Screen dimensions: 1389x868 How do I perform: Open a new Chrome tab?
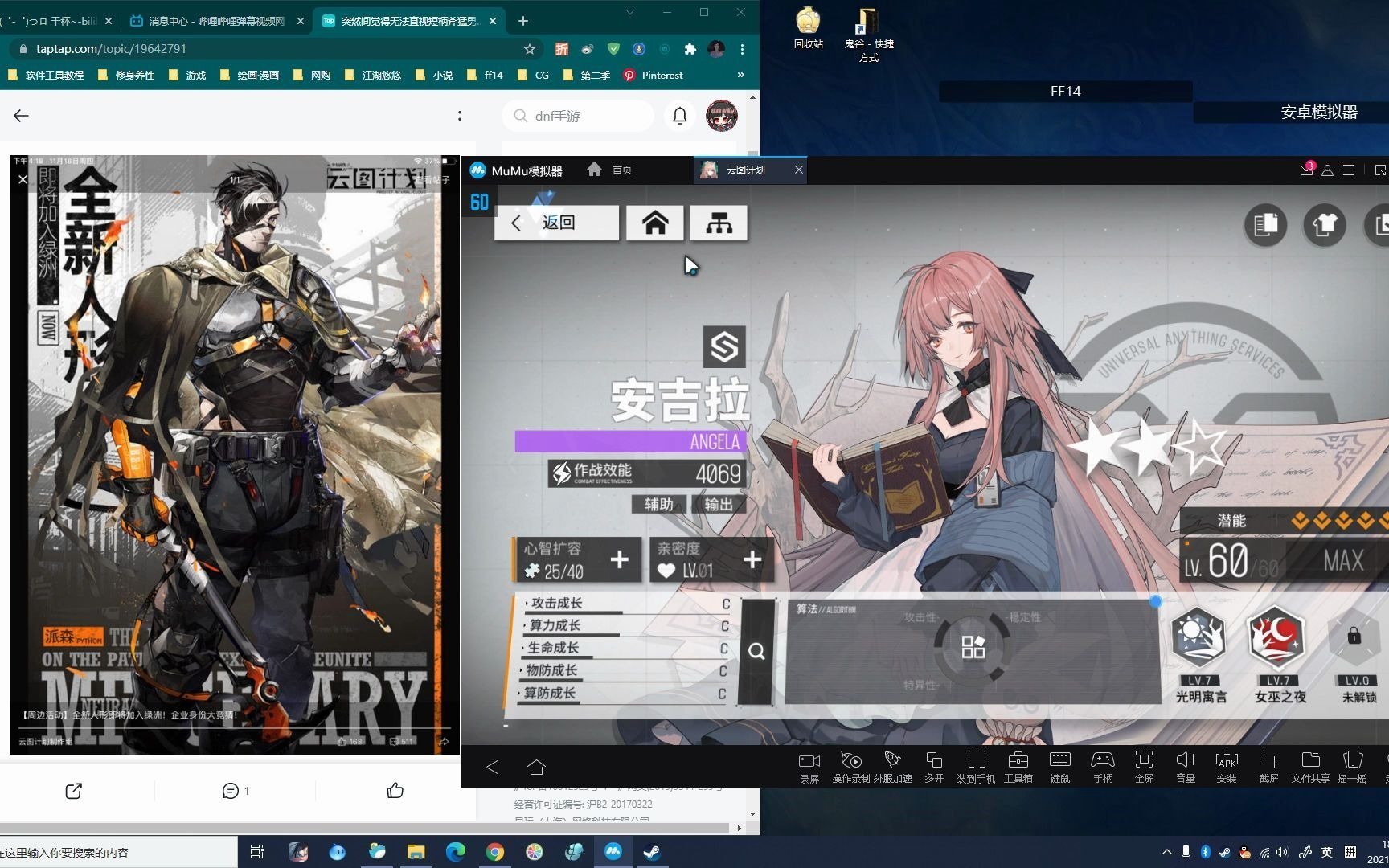click(523, 21)
